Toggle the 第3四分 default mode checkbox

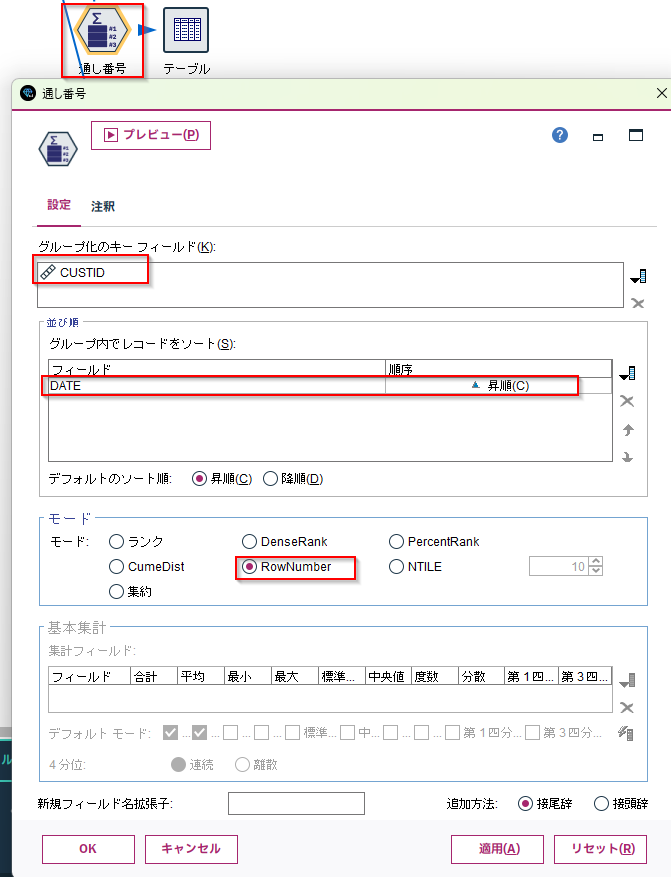532,733
